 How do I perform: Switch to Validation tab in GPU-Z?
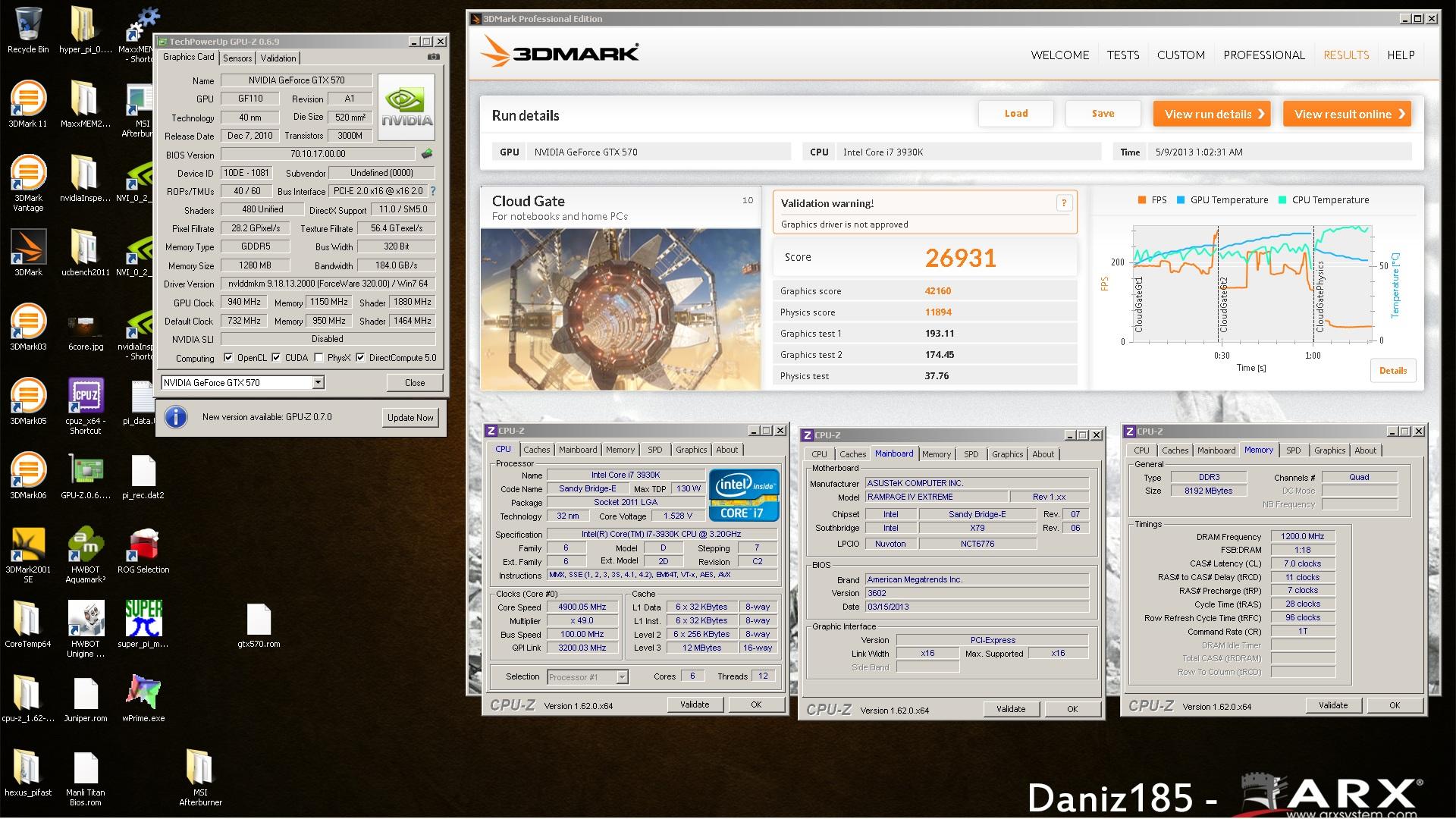point(278,58)
